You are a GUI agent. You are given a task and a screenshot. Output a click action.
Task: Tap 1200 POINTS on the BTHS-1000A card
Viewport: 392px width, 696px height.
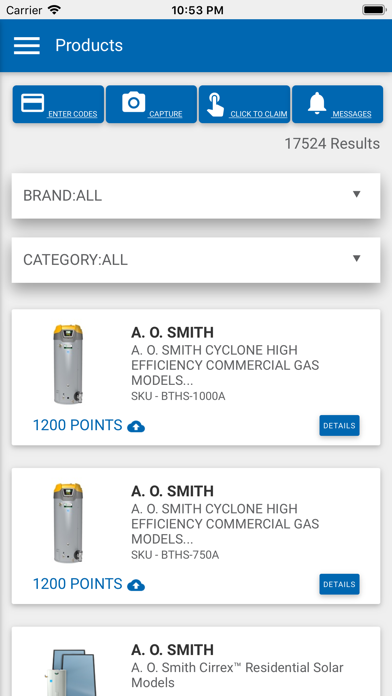click(78, 425)
